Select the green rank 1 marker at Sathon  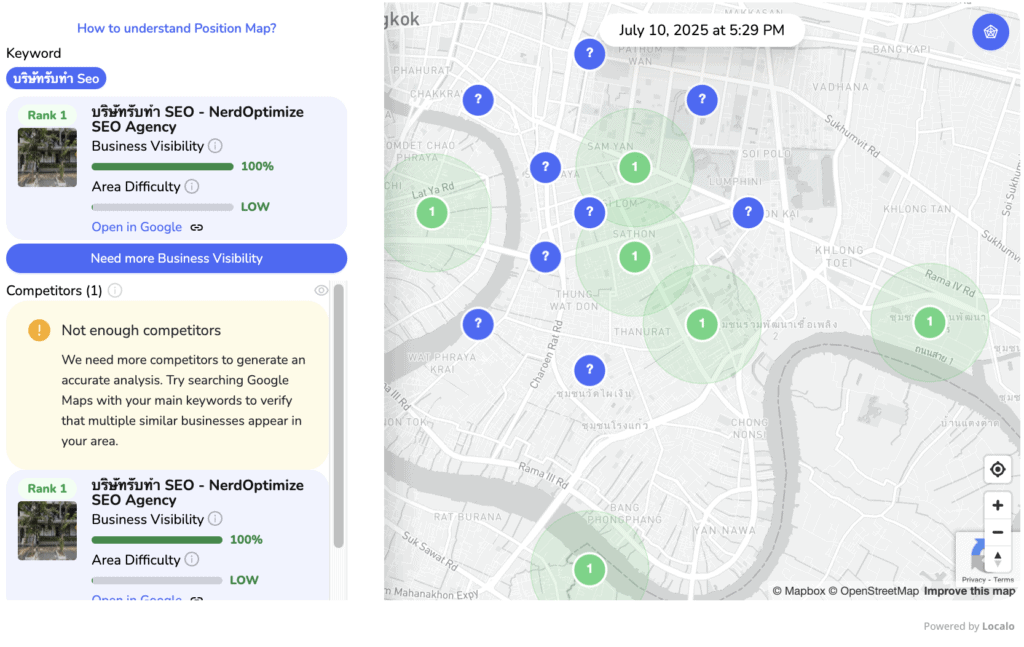(634, 257)
